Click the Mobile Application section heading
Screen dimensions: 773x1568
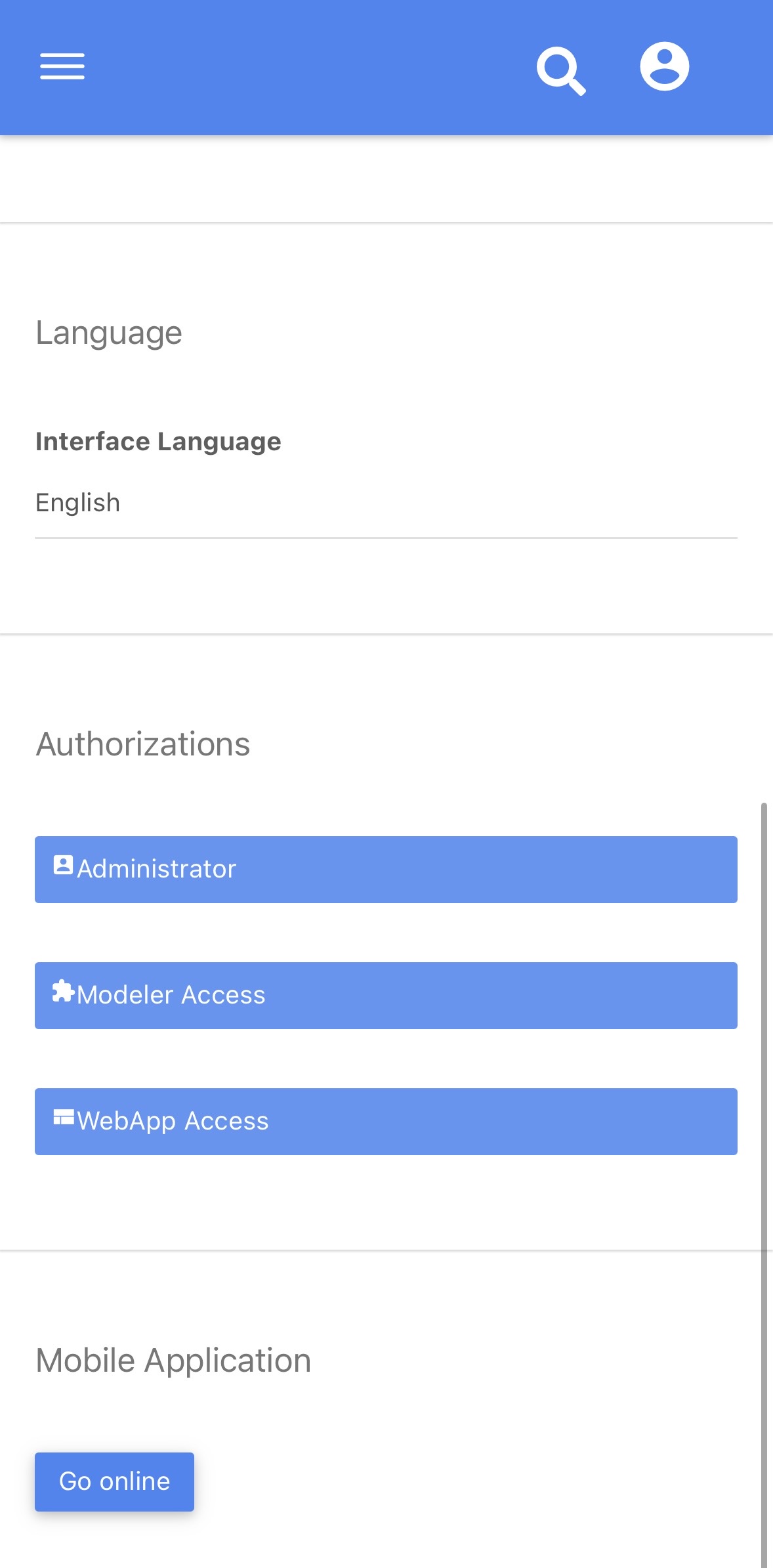pyautogui.click(x=173, y=1361)
